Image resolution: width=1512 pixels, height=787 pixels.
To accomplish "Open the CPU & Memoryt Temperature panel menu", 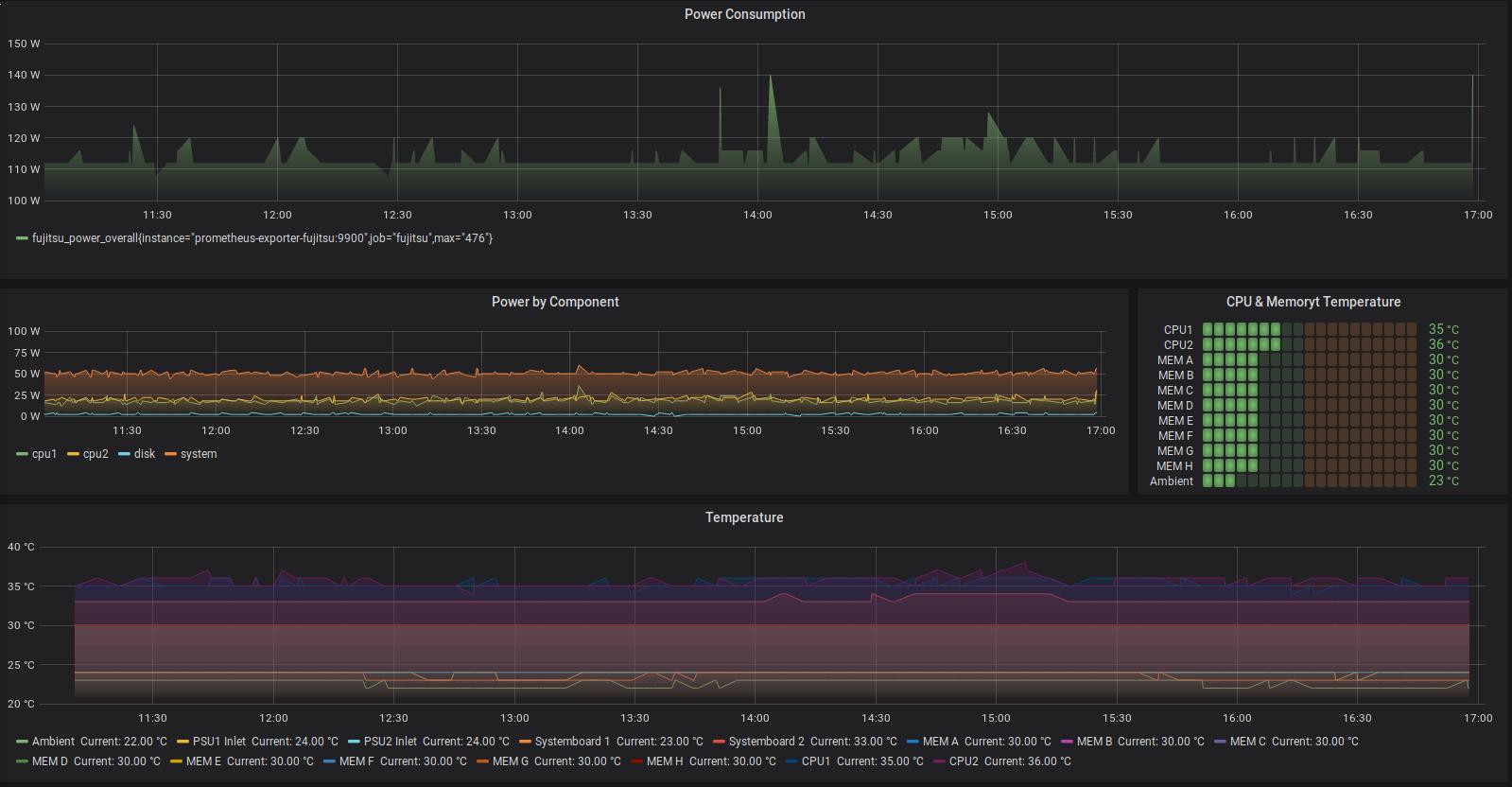I will (x=1313, y=302).
